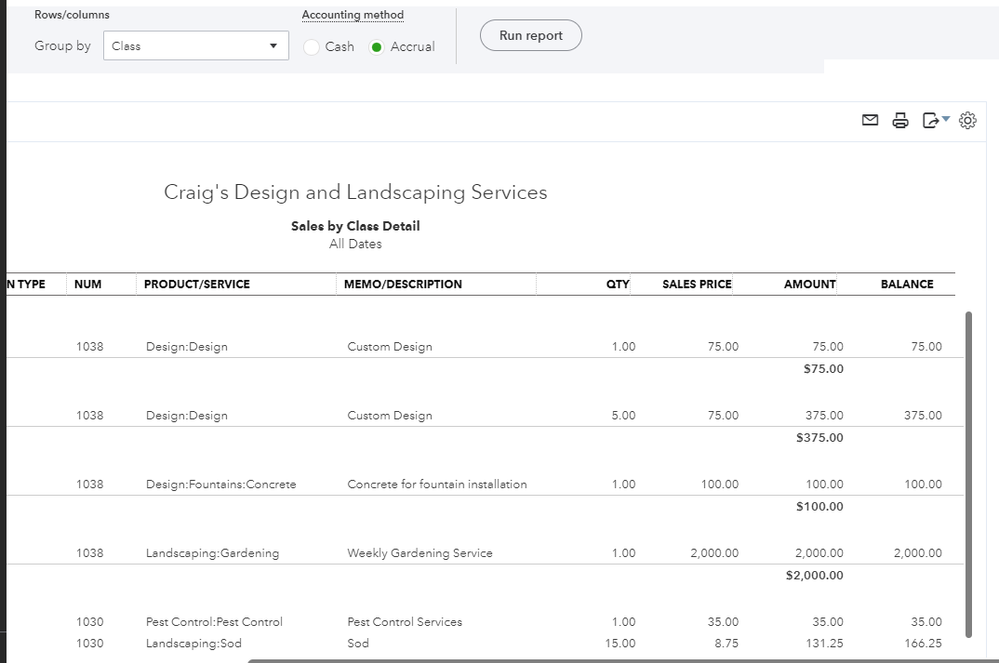Open the Weekly Gardening Service transaction row
The image size is (999, 663).
(x=420, y=553)
